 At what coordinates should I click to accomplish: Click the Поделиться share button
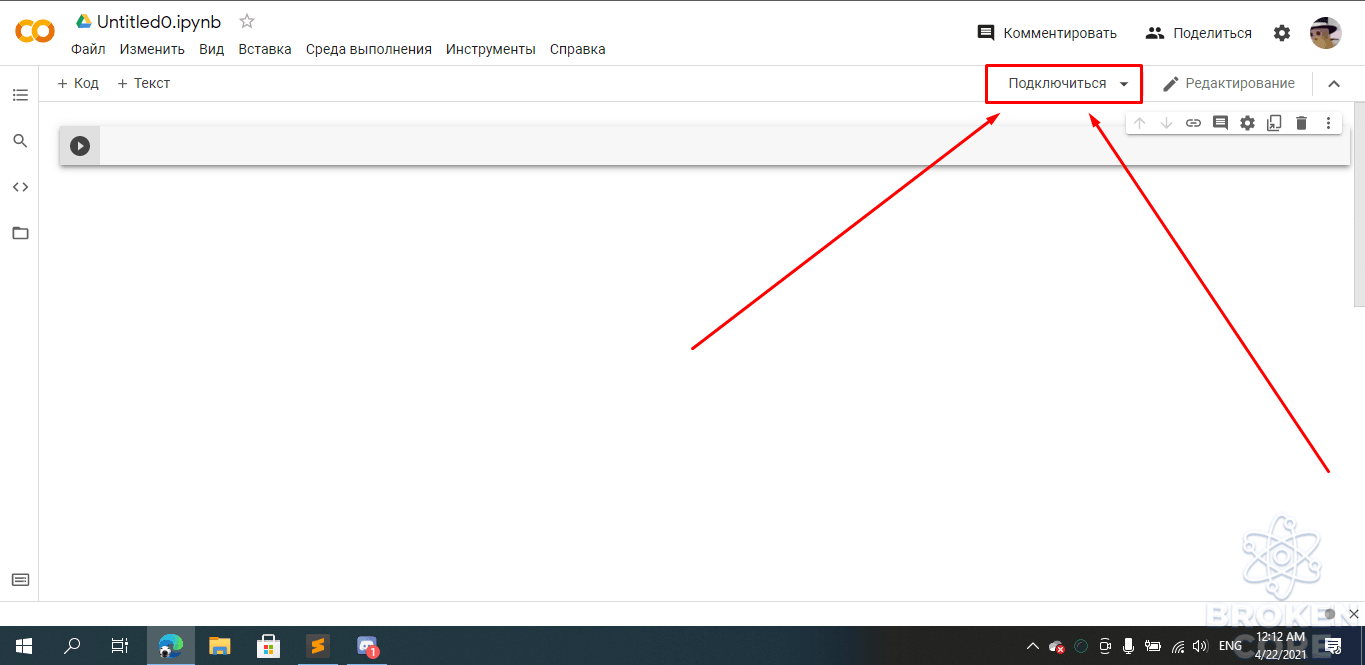[x=1199, y=33]
